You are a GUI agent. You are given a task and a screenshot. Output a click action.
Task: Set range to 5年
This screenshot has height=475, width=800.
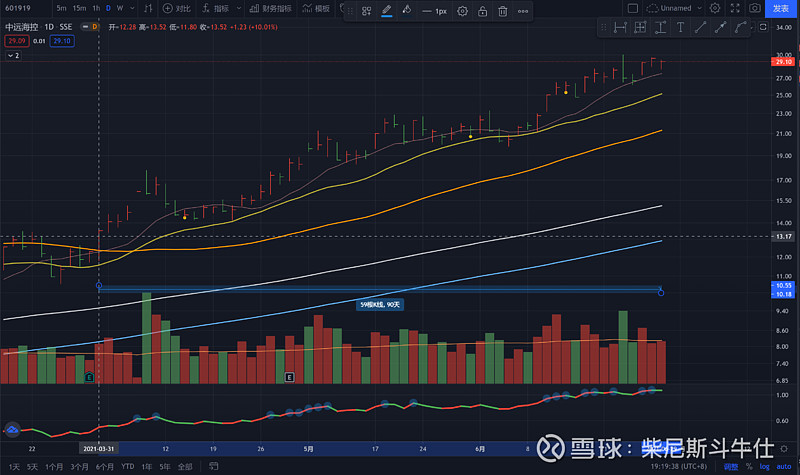(x=165, y=466)
